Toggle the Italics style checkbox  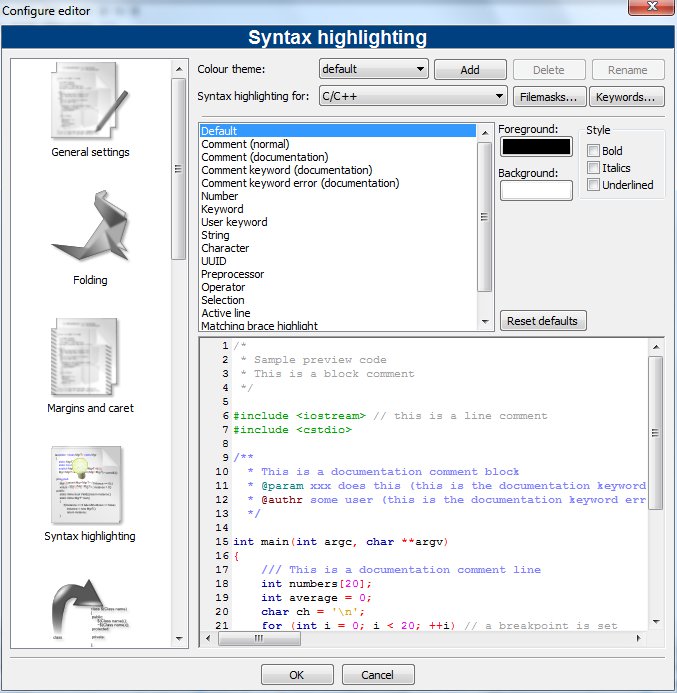[593, 168]
